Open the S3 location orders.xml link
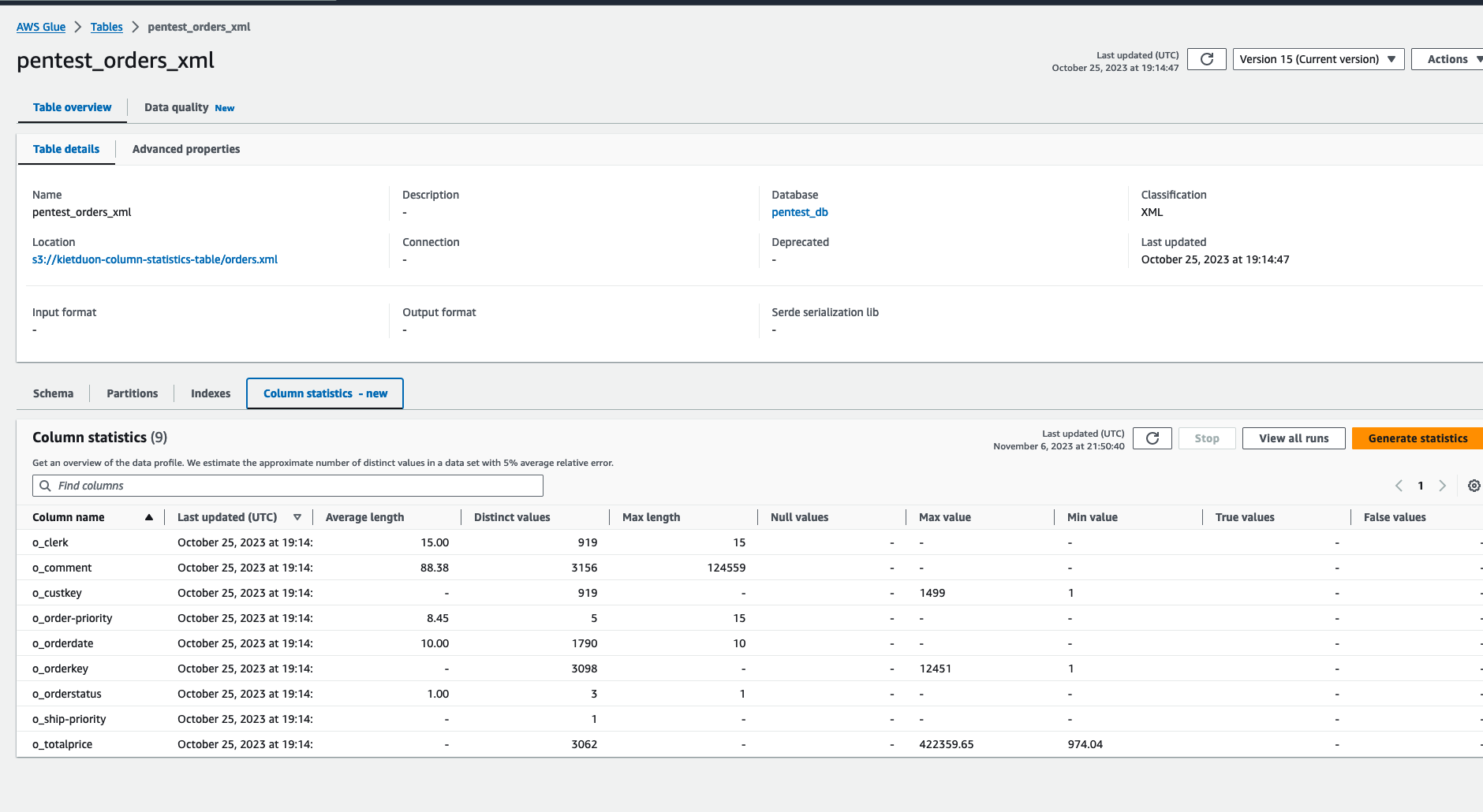 click(155, 259)
